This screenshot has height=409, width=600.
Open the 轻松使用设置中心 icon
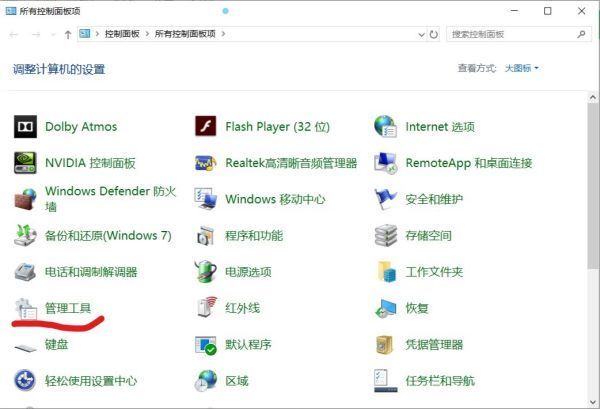(x=25, y=381)
